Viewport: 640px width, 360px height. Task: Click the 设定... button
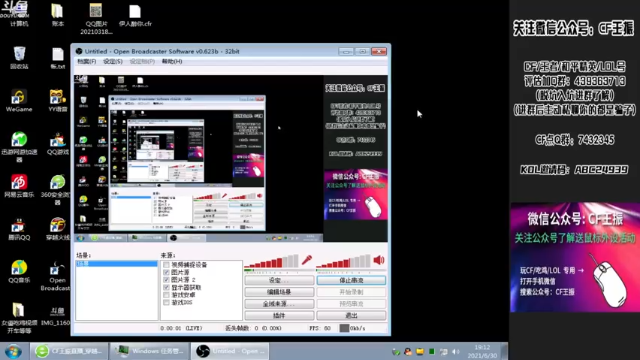tap(279, 280)
